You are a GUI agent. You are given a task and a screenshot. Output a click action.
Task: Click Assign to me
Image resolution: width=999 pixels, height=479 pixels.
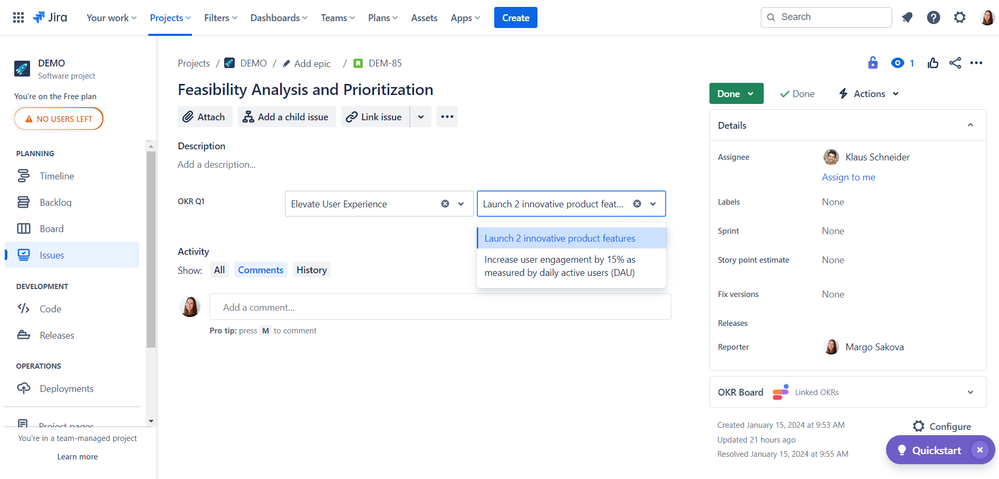pyautogui.click(x=848, y=177)
